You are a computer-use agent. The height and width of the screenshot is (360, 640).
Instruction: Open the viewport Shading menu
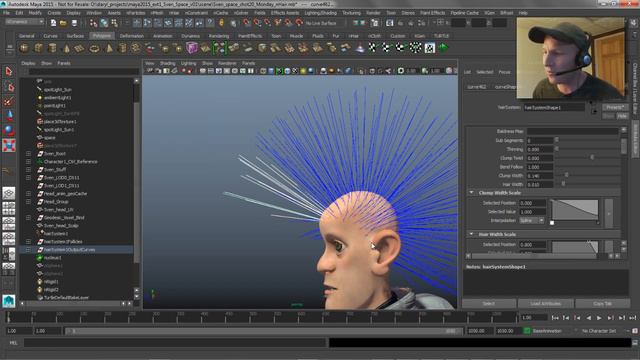point(167,63)
